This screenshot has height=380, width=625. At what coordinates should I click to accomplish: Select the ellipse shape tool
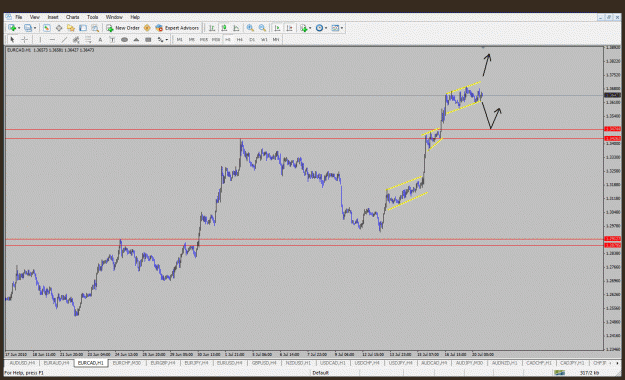tap(124, 39)
